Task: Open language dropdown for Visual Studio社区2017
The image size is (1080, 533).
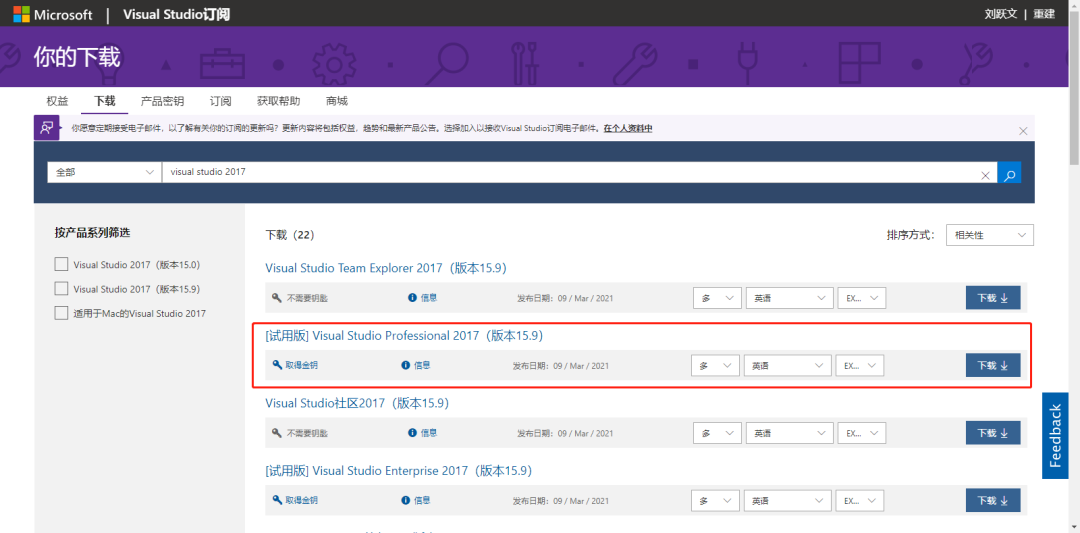Action: 789,433
